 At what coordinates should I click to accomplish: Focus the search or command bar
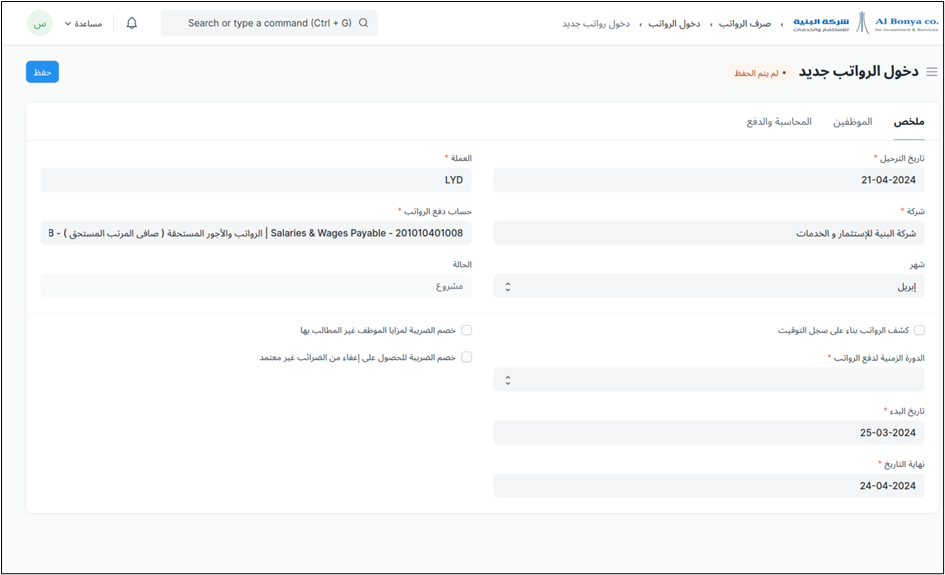[268, 23]
